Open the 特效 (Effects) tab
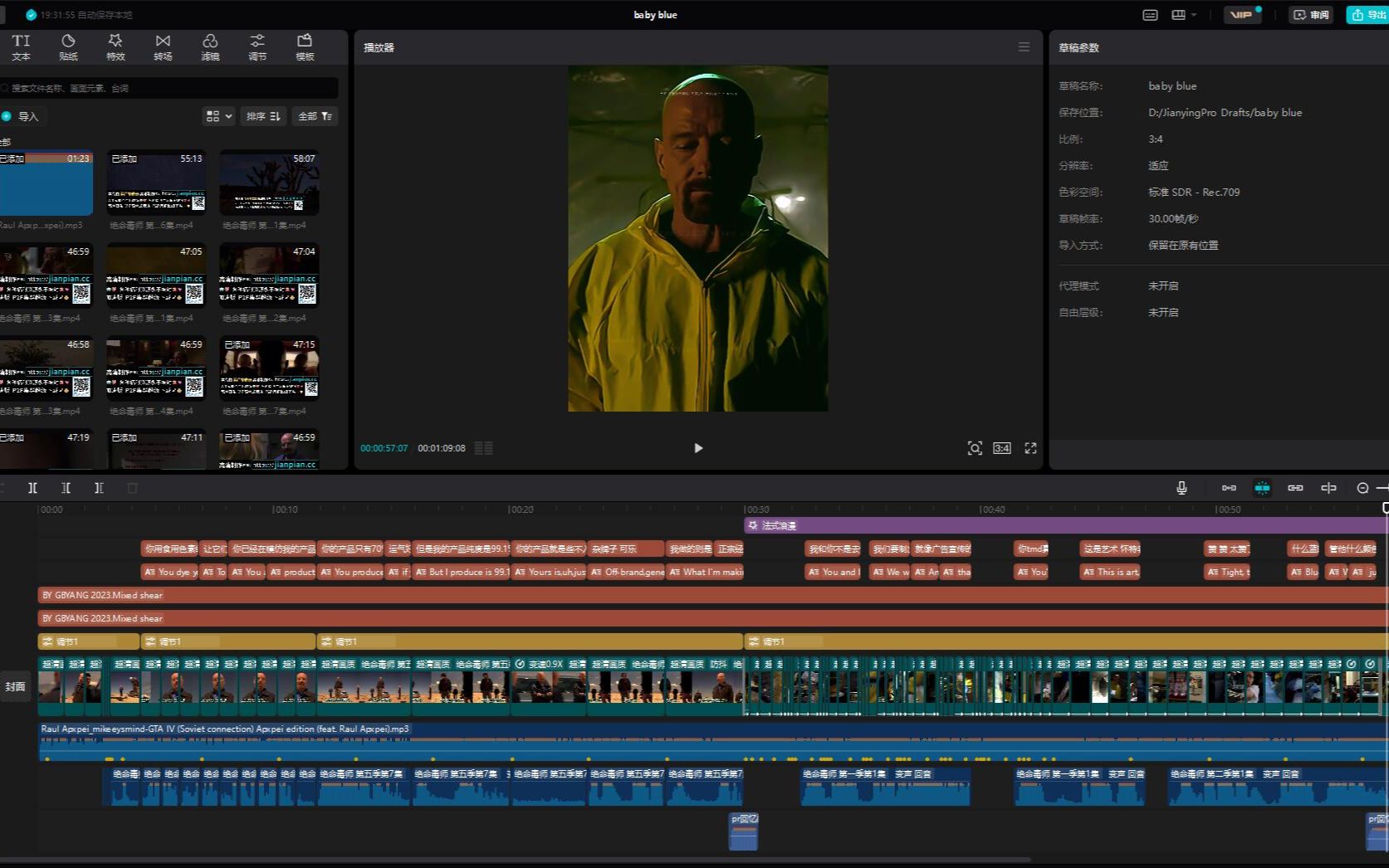This screenshot has height=868, width=1389. [115, 47]
